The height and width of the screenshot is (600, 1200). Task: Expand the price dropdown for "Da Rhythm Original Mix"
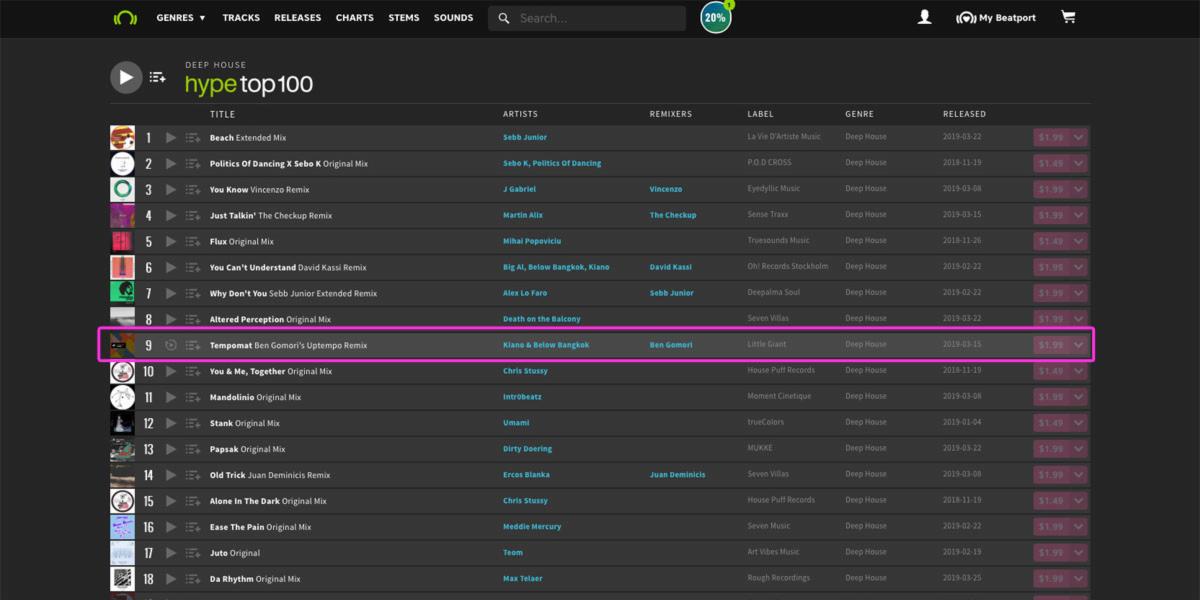click(x=1078, y=577)
